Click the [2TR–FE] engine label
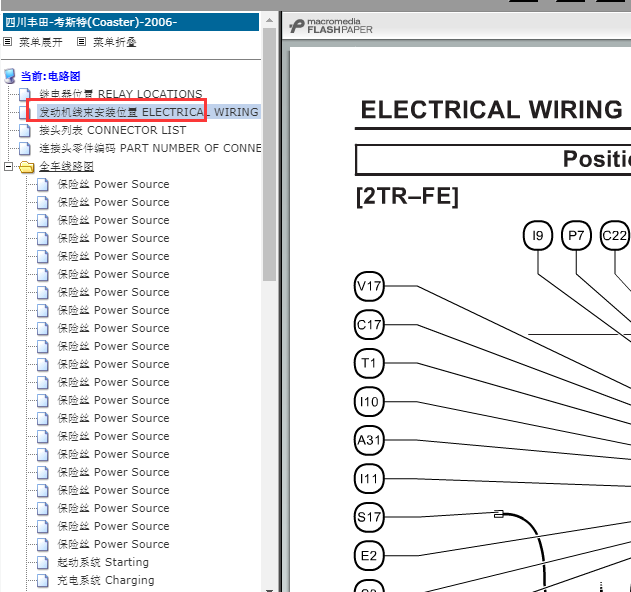 click(x=407, y=197)
